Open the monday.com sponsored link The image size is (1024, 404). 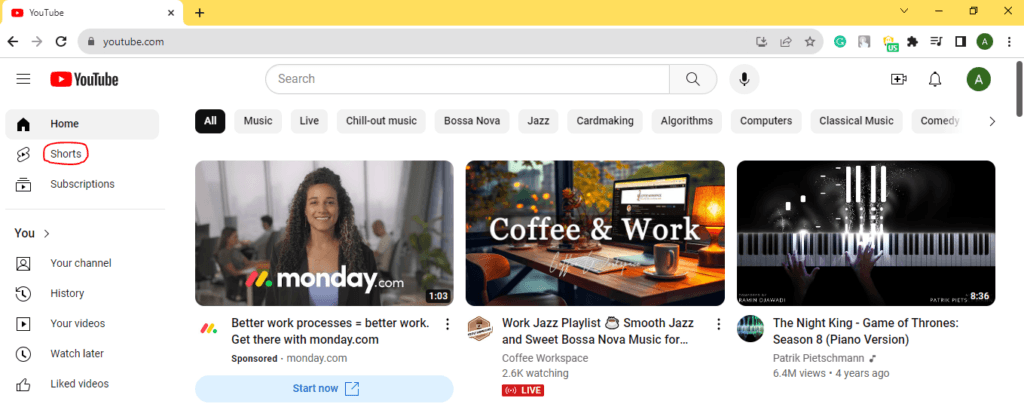[x=317, y=358]
